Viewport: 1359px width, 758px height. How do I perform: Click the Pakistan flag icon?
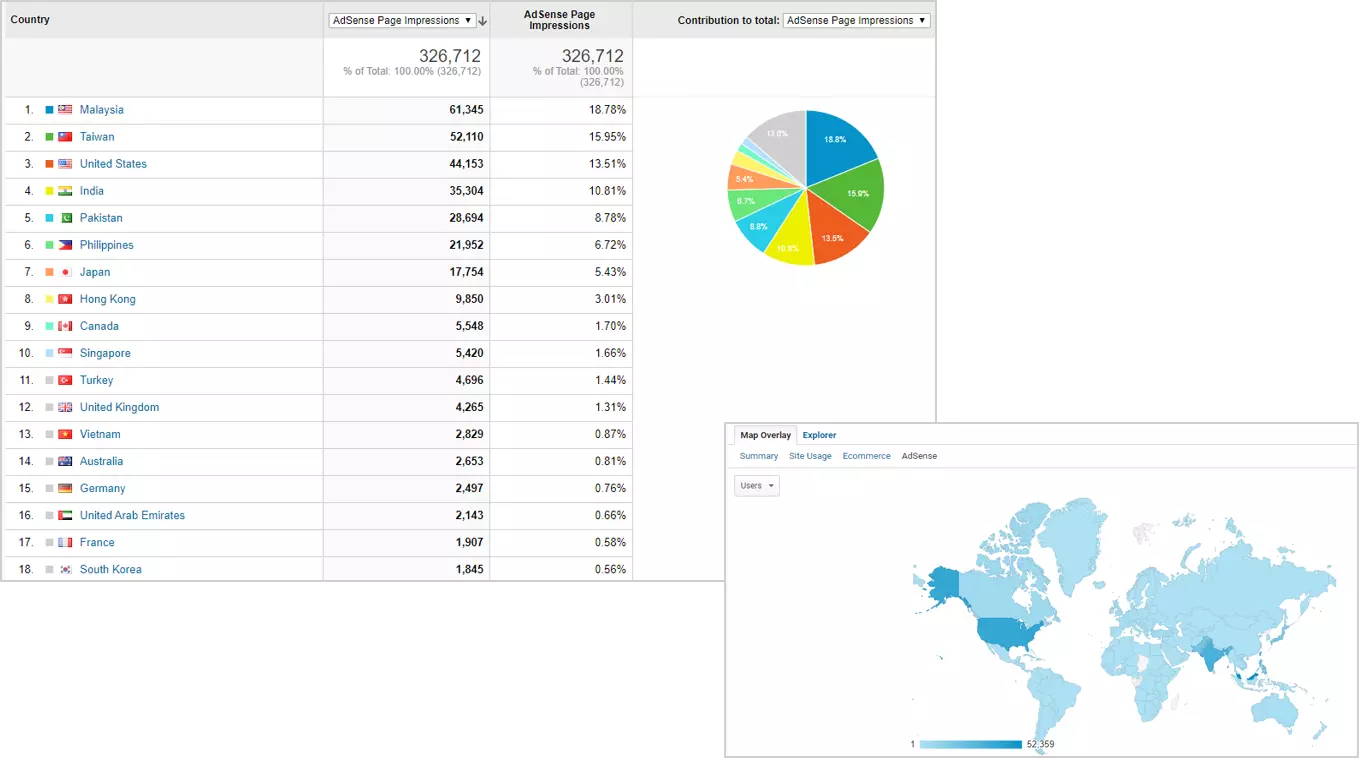pyautogui.click(x=65, y=218)
